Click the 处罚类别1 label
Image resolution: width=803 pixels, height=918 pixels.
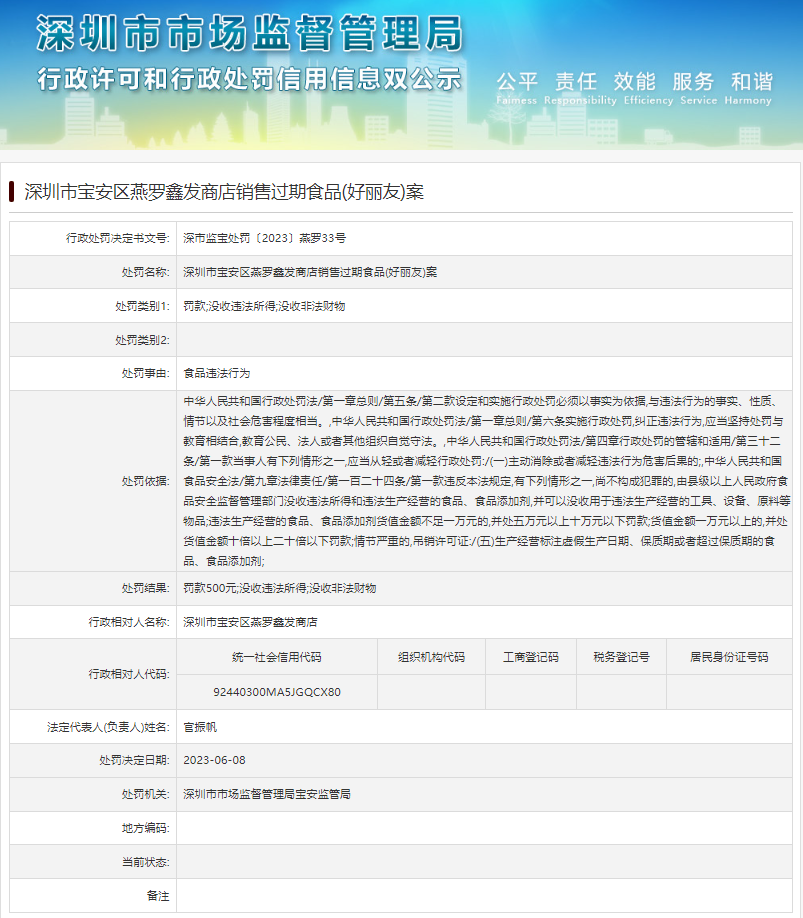[x=142, y=306]
